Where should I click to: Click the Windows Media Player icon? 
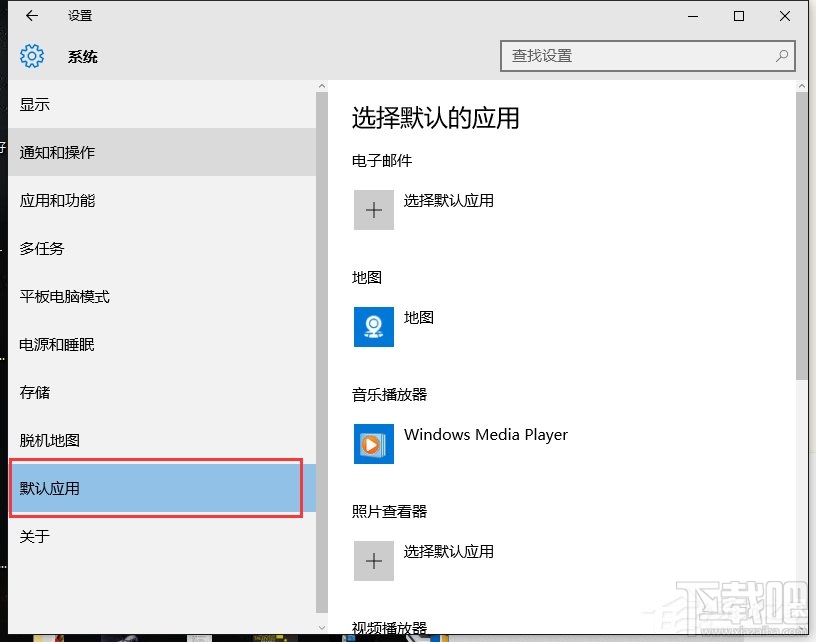click(x=373, y=444)
